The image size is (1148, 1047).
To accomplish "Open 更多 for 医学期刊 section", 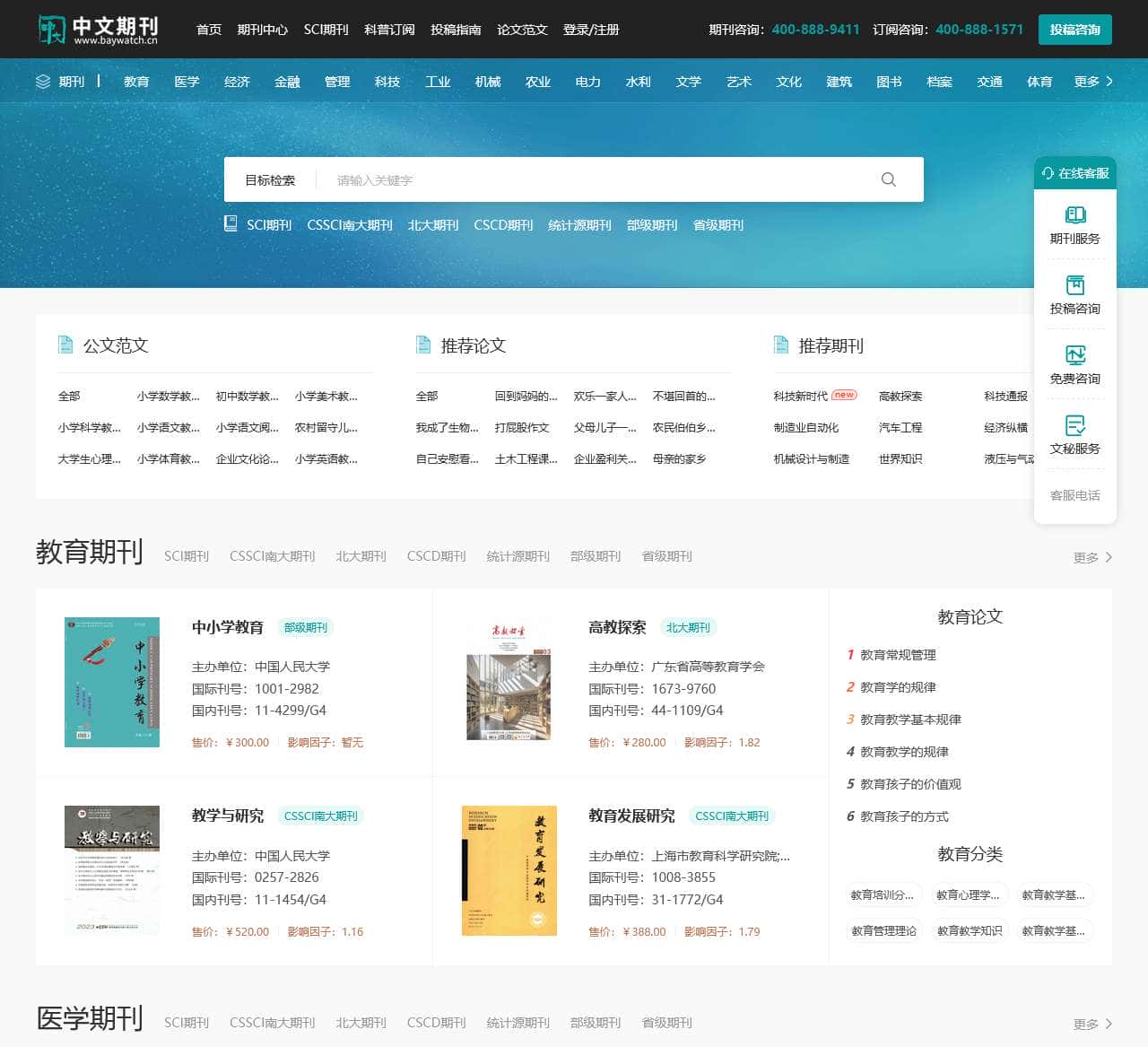I will tap(1093, 1024).
